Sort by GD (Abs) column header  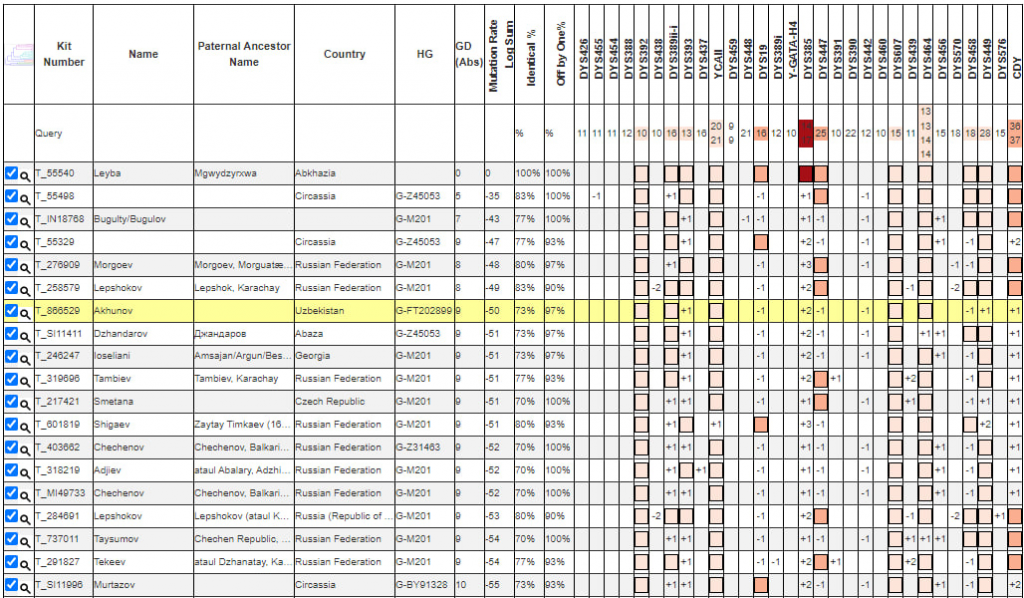click(x=464, y=55)
